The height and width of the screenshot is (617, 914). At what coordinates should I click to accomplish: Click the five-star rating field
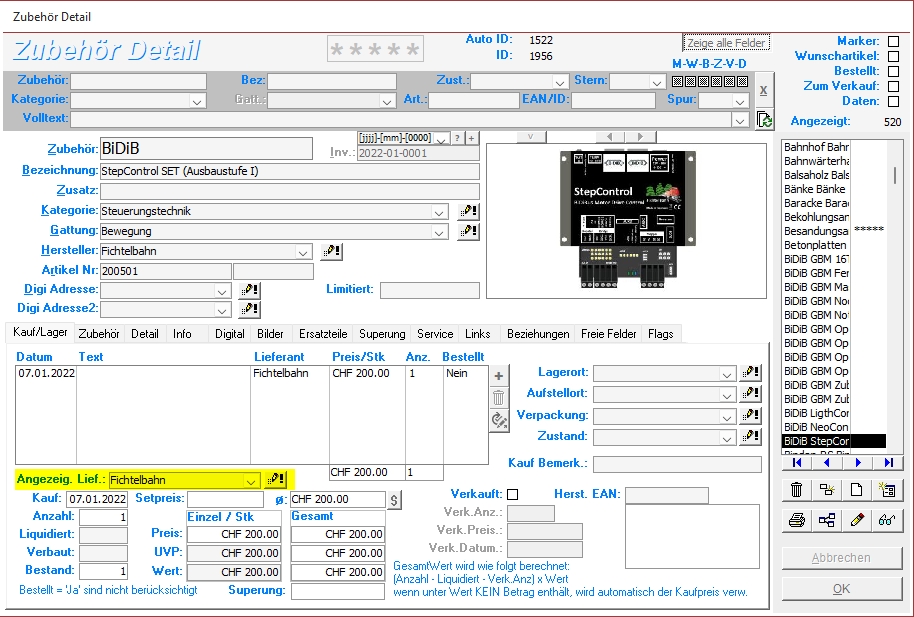[375, 49]
